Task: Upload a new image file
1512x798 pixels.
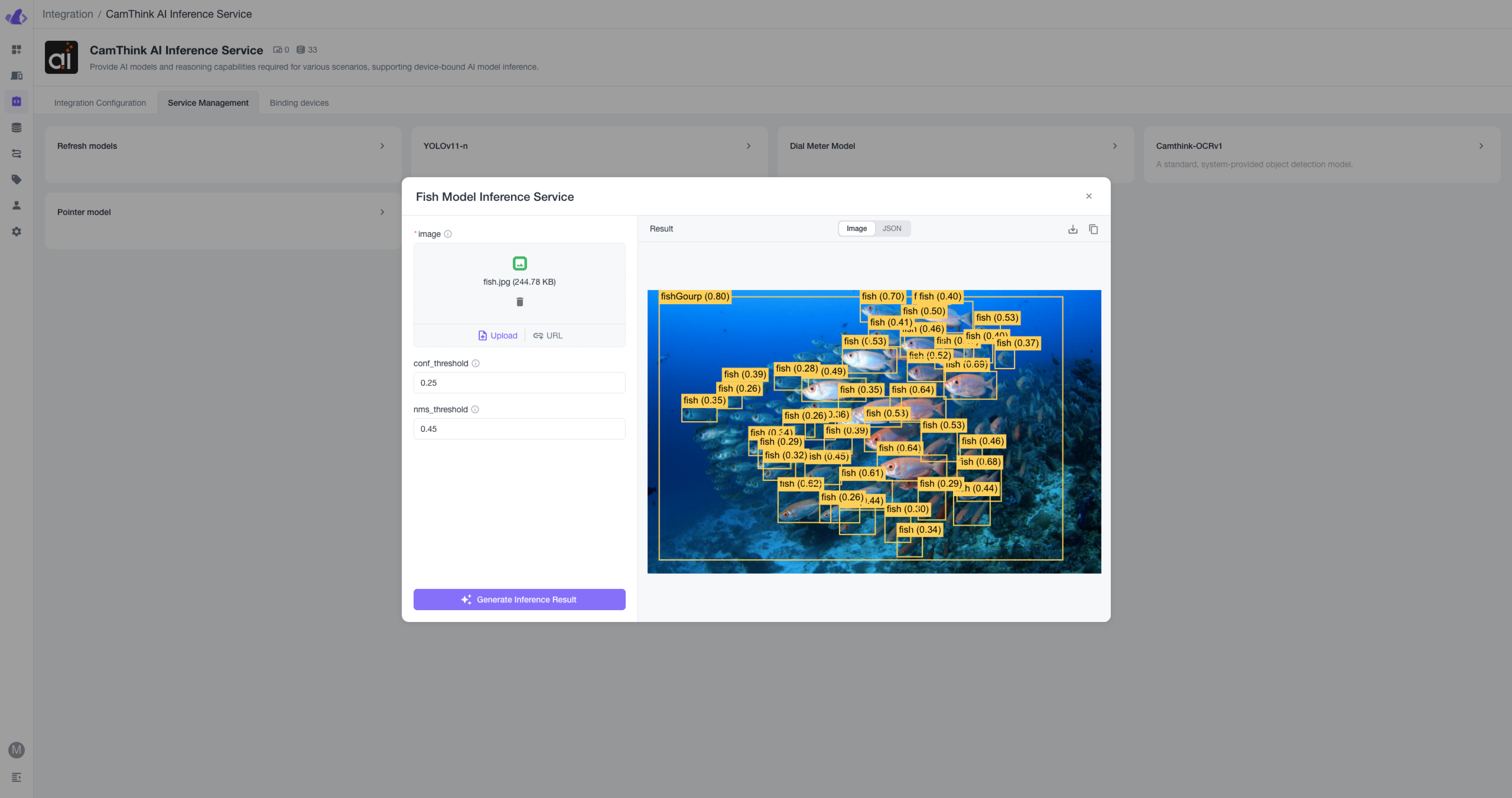Action: click(497, 335)
